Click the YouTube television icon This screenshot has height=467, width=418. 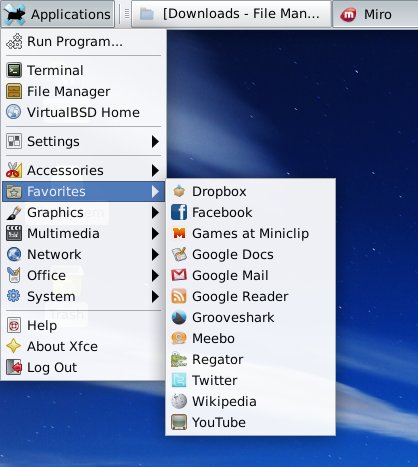click(179, 422)
